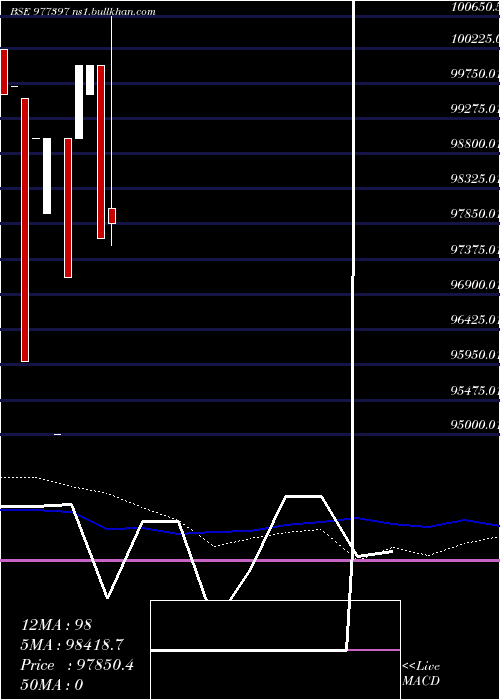The width and height of the screenshot is (500, 700).
Task: Click the 100225 price axis label
Action: click(475, 39)
